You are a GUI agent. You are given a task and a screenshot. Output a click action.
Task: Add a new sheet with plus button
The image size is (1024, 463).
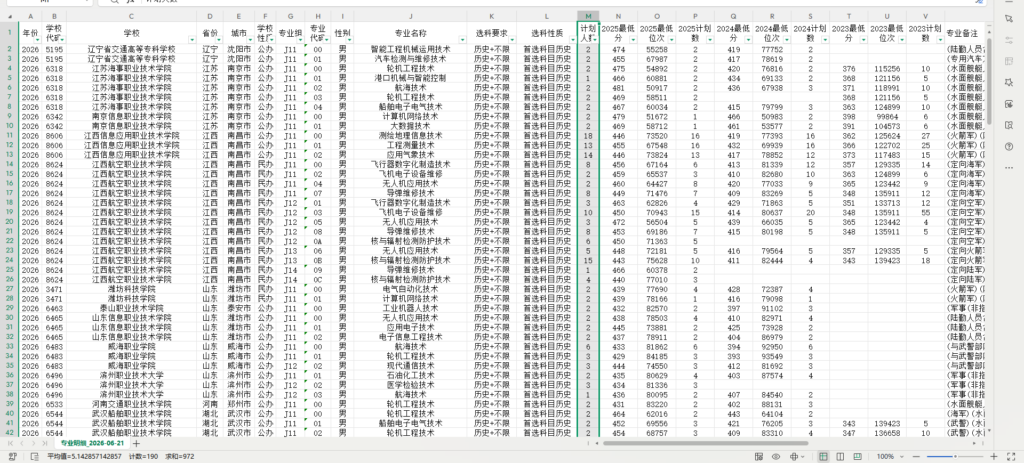[136, 443]
